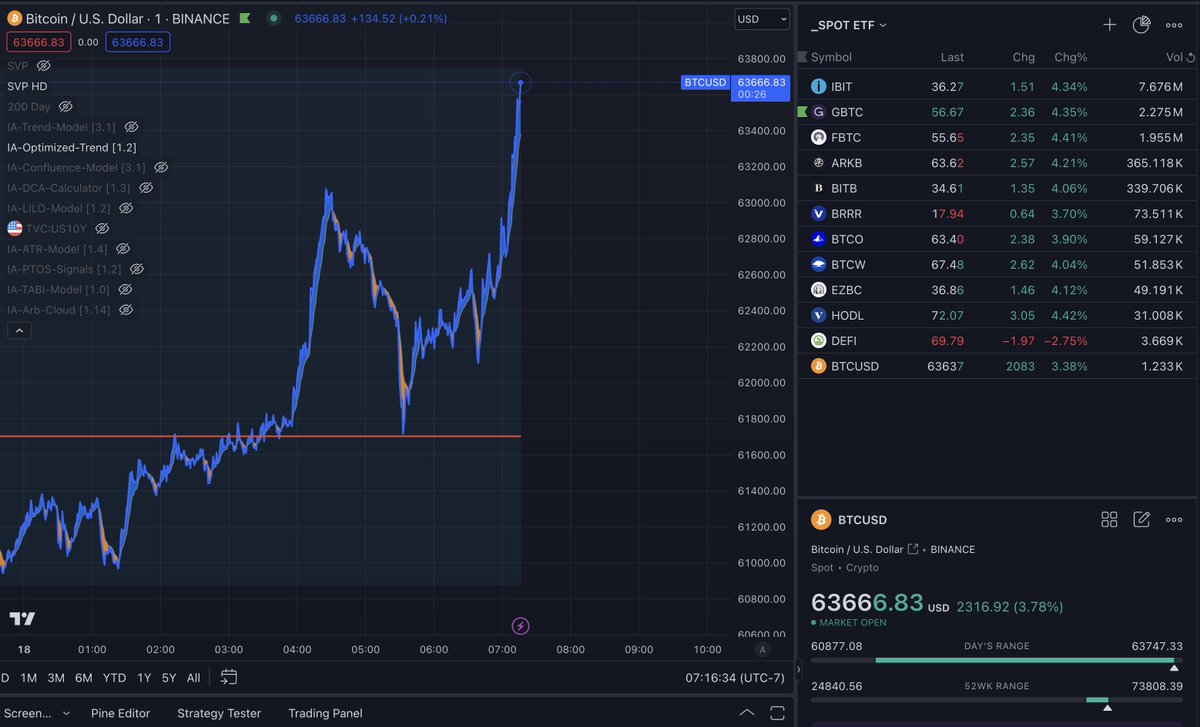Toggle visibility of SVP indicator
The height and width of the screenshot is (727, 1200).
pos(43,65)
